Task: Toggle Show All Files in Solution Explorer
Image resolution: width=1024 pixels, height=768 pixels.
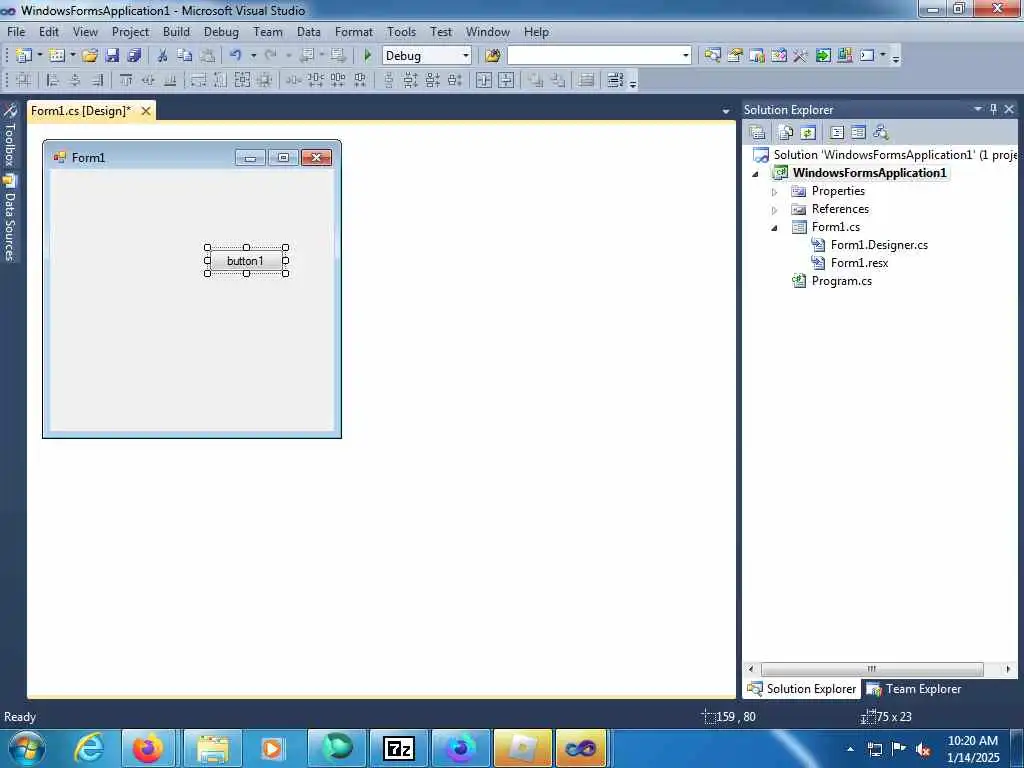Action: 786,133
